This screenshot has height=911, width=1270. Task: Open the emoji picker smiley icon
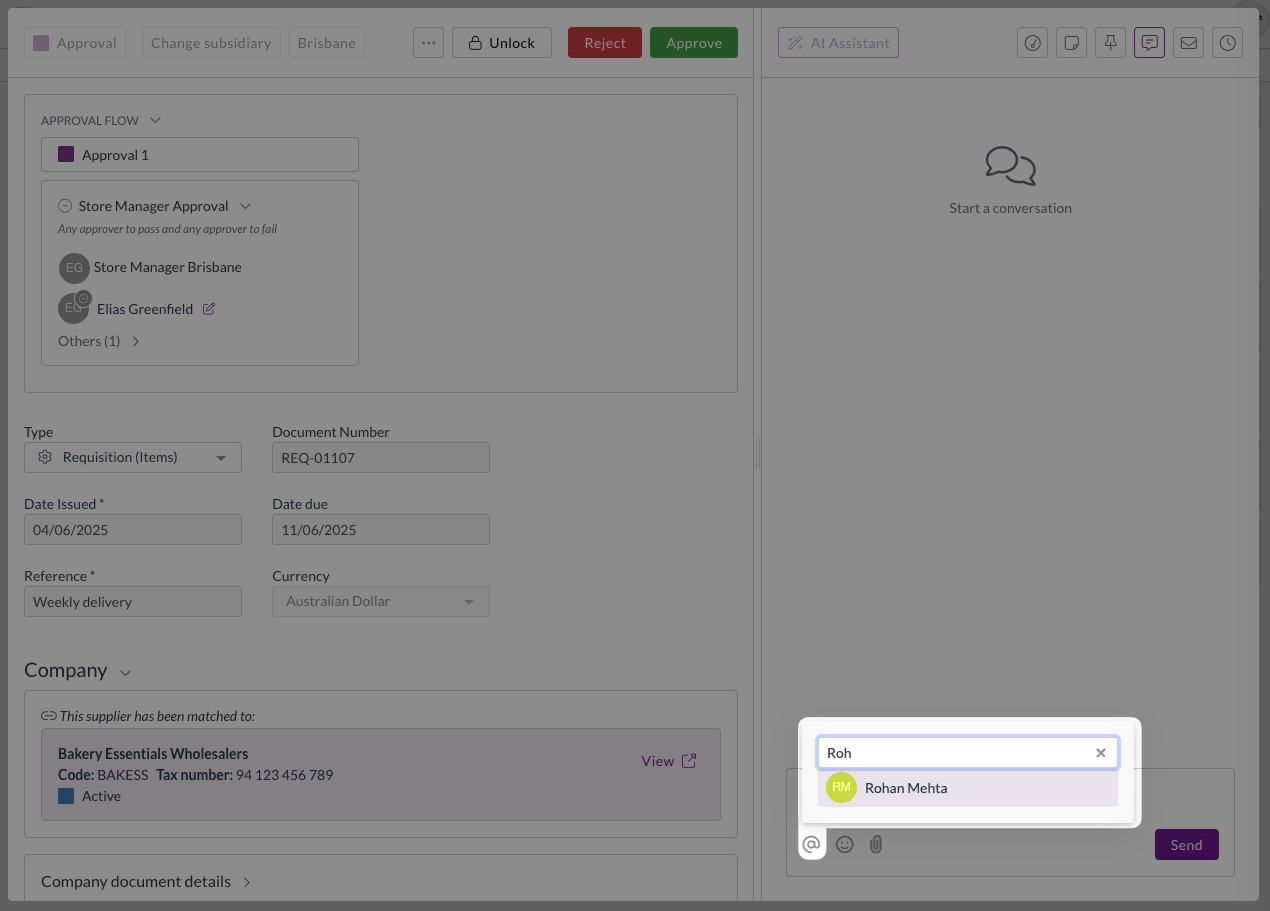pyautogui.click(x=845, y=844)
